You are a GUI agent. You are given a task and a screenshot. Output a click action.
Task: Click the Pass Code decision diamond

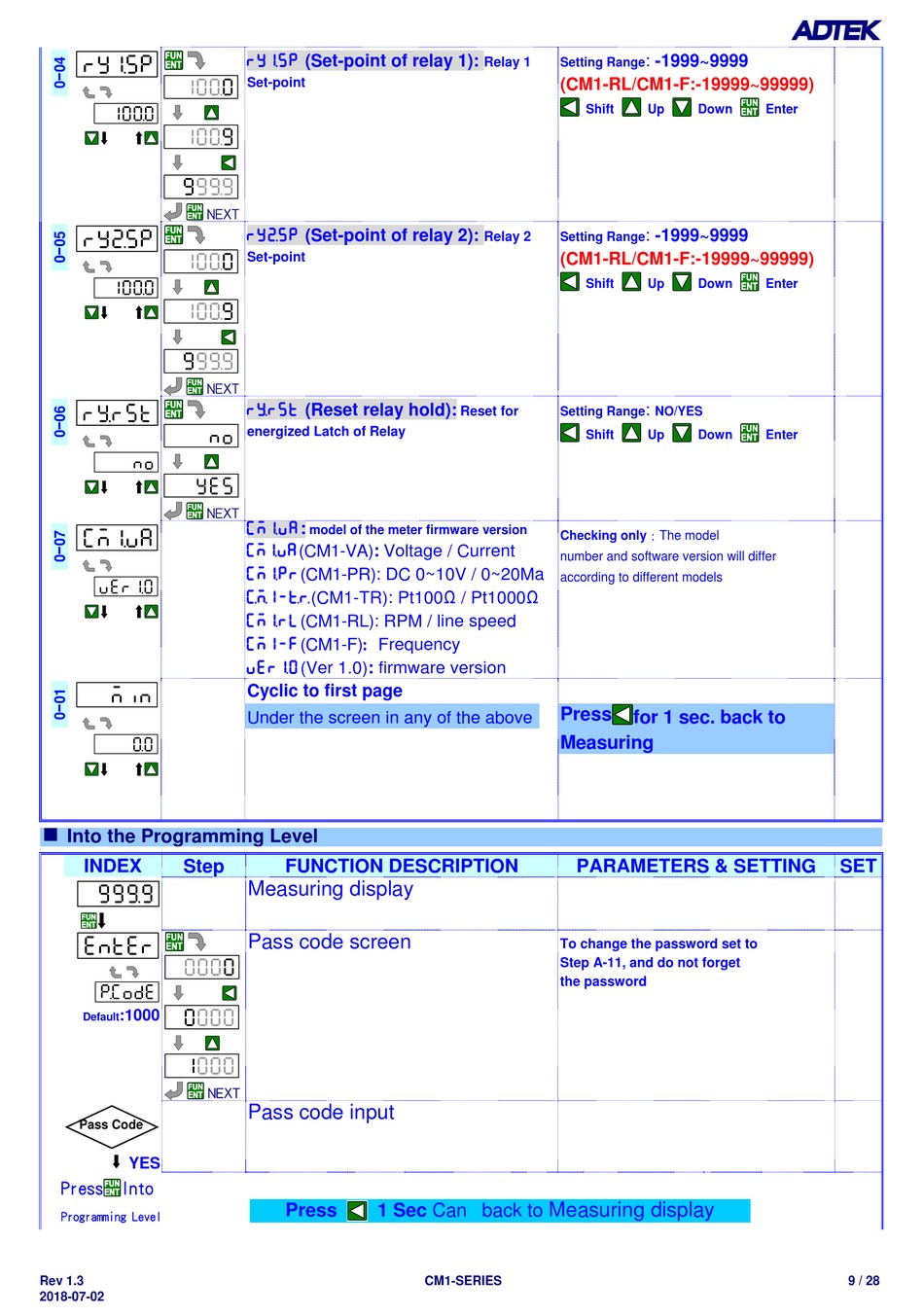112,1126
